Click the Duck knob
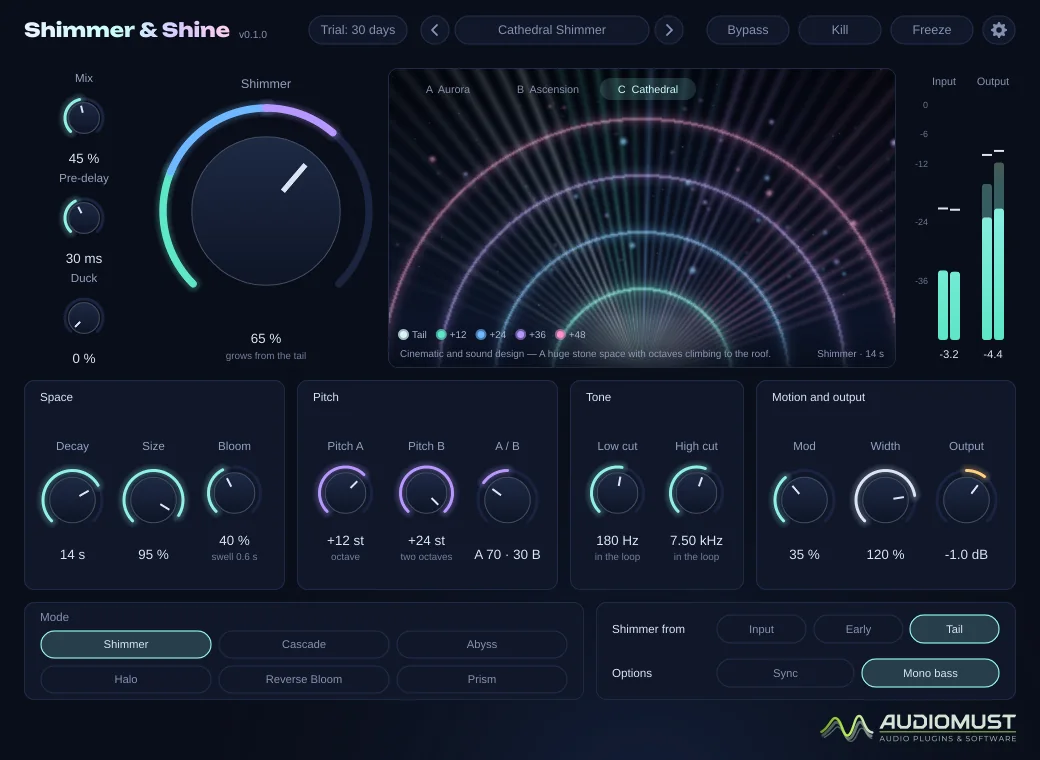Screen dimensions: 1040x760 point(84,318)
